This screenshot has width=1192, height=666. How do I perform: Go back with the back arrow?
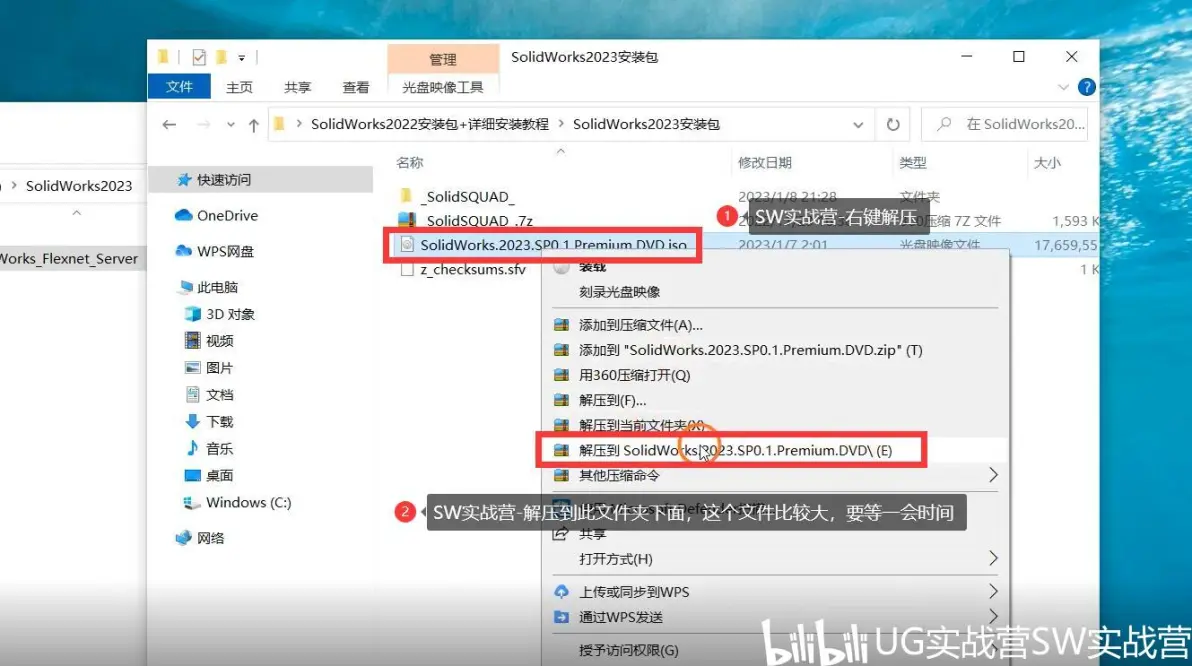(169, 124)
